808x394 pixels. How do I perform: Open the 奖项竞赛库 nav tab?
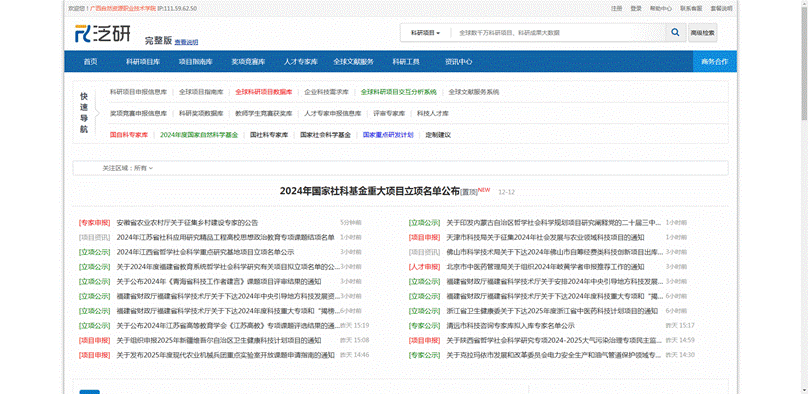coord(248,62)
